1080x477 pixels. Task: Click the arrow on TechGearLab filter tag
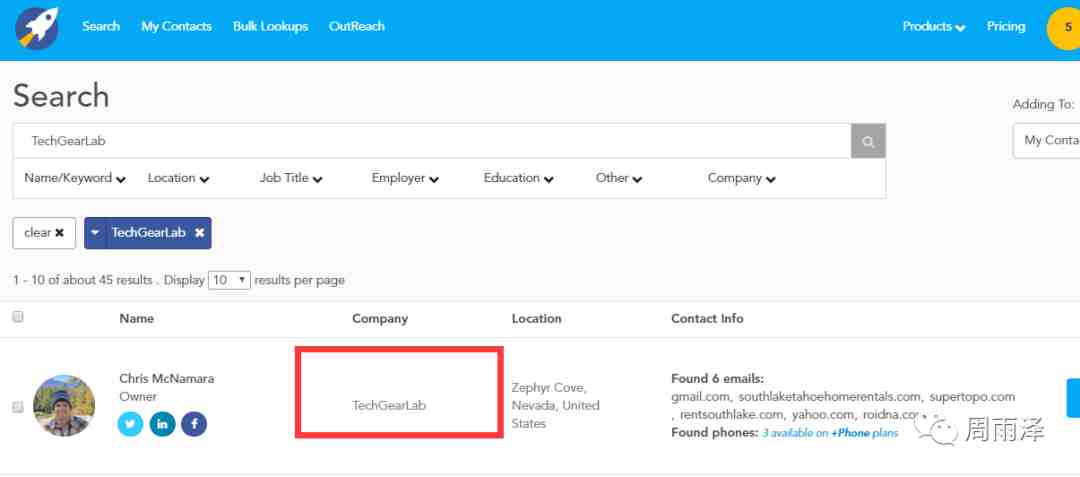(x=95, y=233)
